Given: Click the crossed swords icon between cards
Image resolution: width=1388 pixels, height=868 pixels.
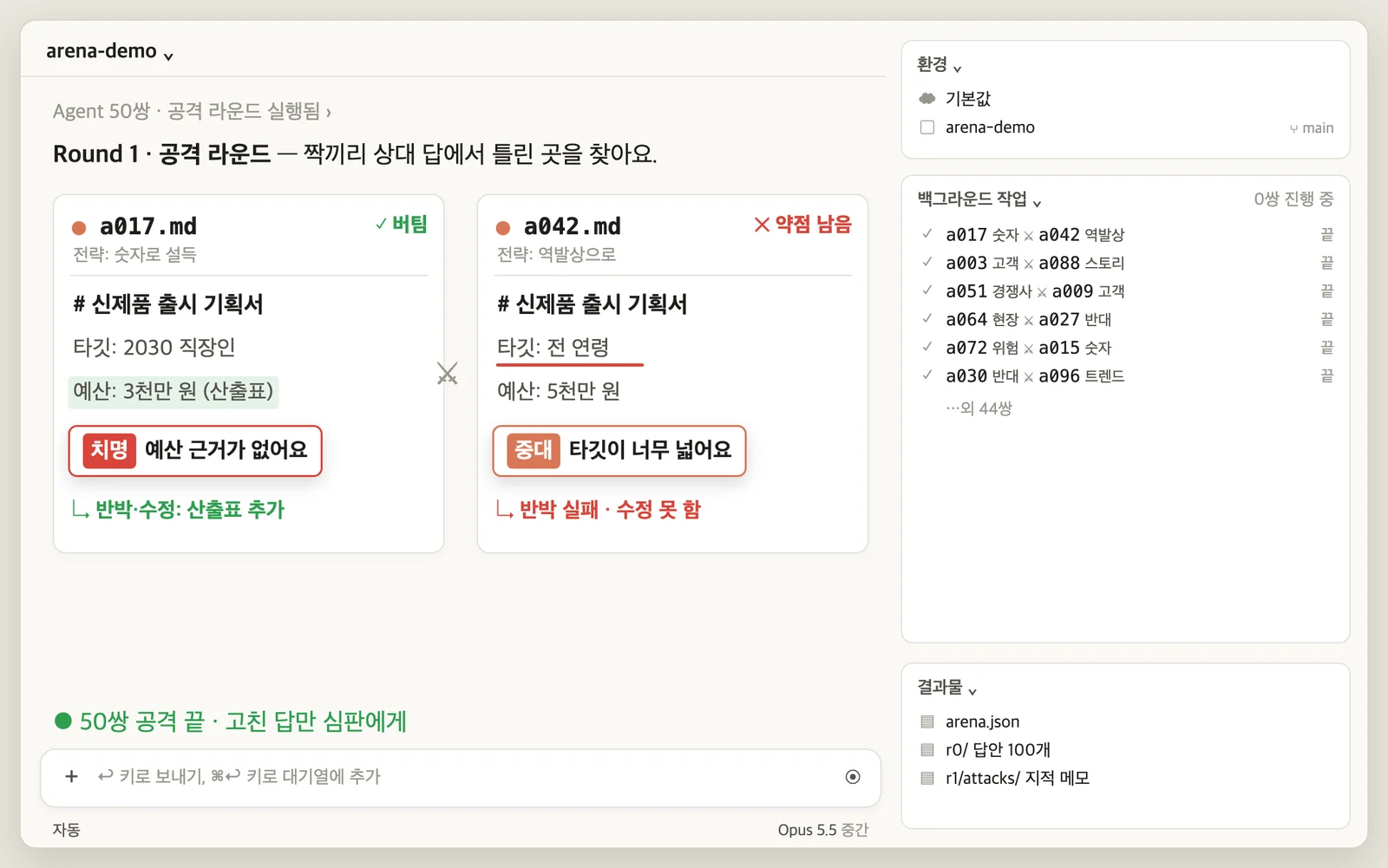Looking at the screenshot, I should 448,374.
